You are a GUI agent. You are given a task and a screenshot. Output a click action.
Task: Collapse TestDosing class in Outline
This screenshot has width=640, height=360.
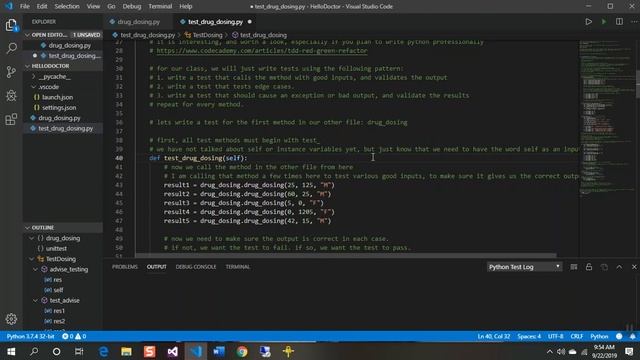[31, 259]
